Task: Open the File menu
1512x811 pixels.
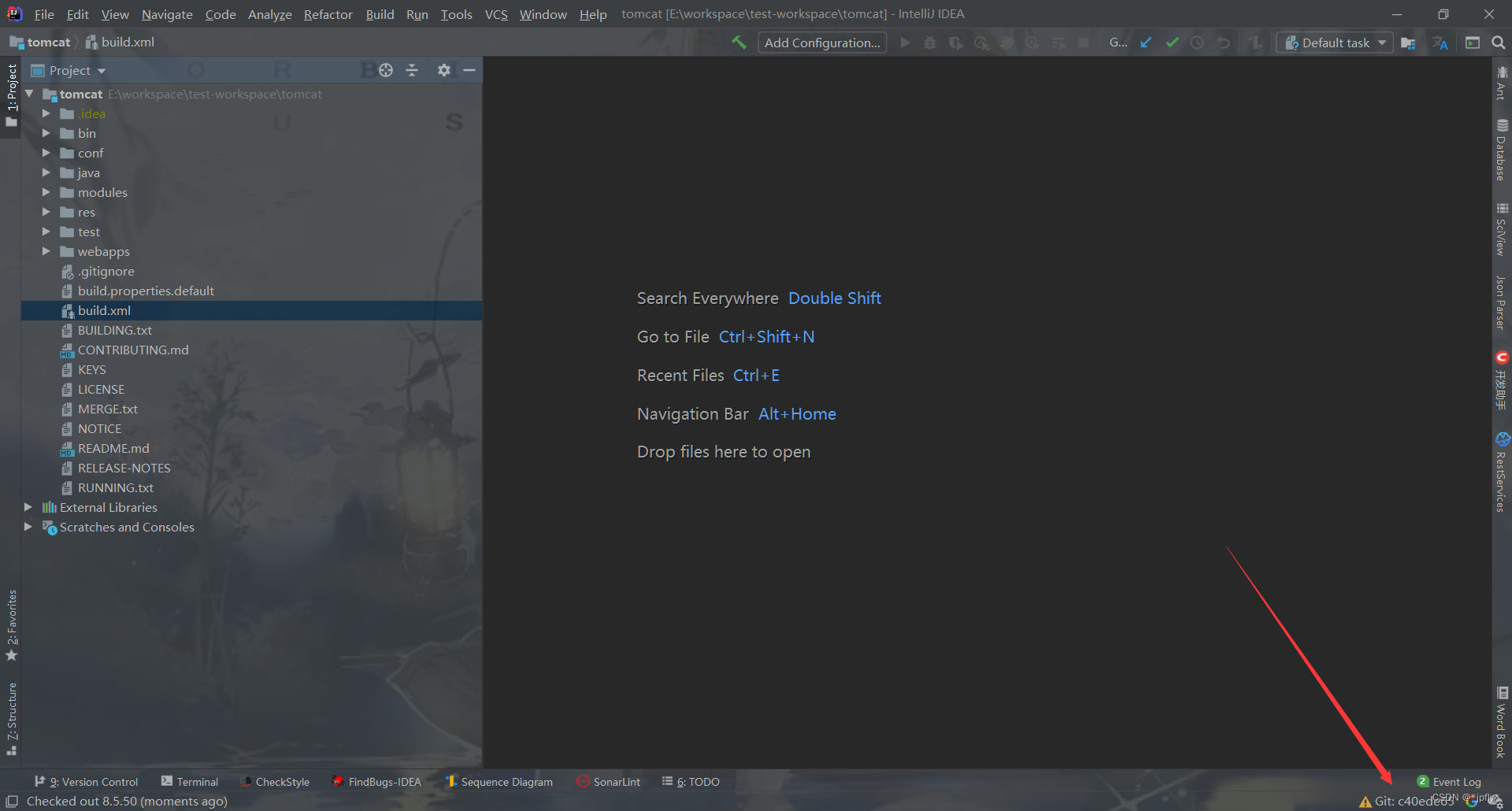Action: pos(44,14)
